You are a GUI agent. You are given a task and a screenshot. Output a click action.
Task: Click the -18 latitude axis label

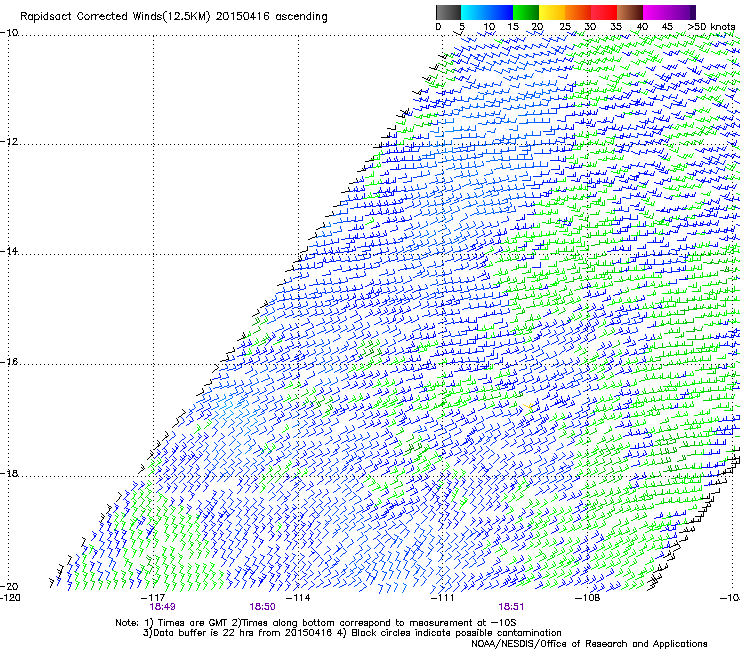[x=9, y=473]
